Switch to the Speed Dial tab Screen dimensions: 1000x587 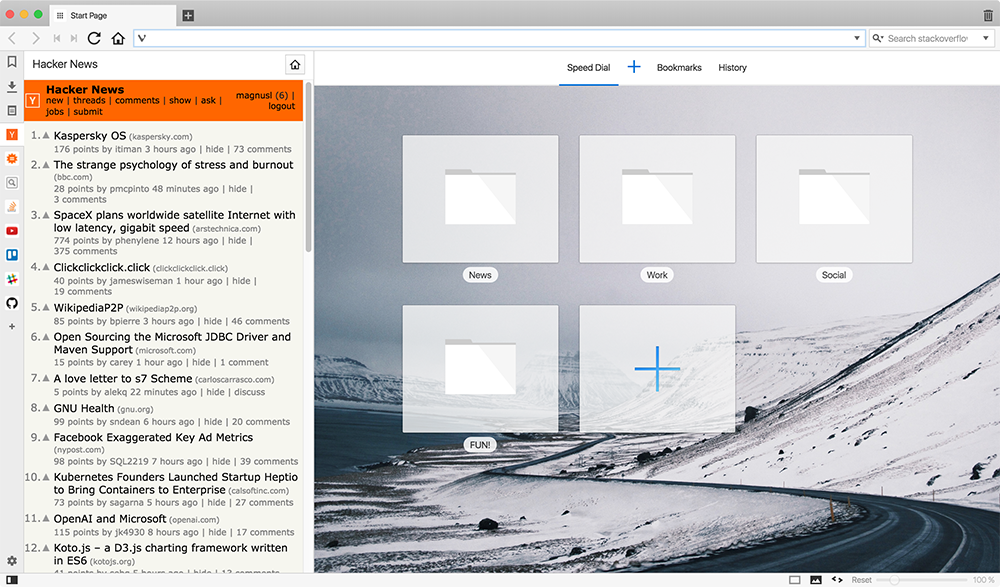[589, 68]
